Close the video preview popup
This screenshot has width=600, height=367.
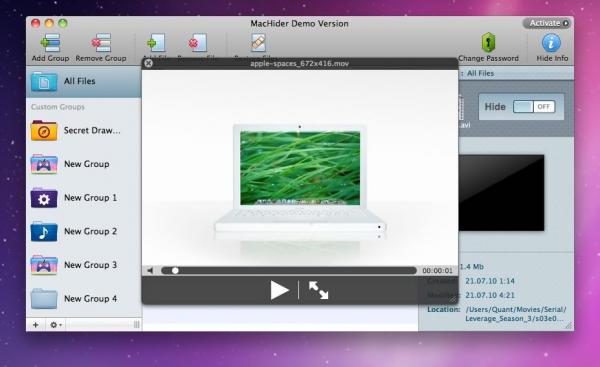click(148, 63)
